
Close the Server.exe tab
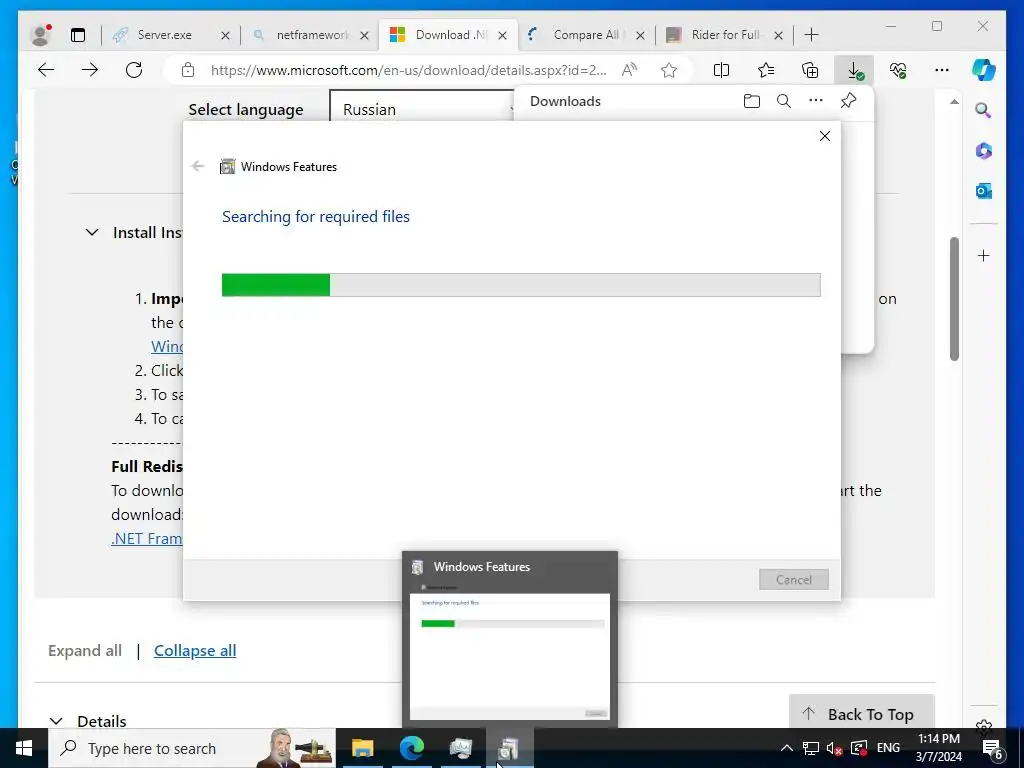coord(225,35)
